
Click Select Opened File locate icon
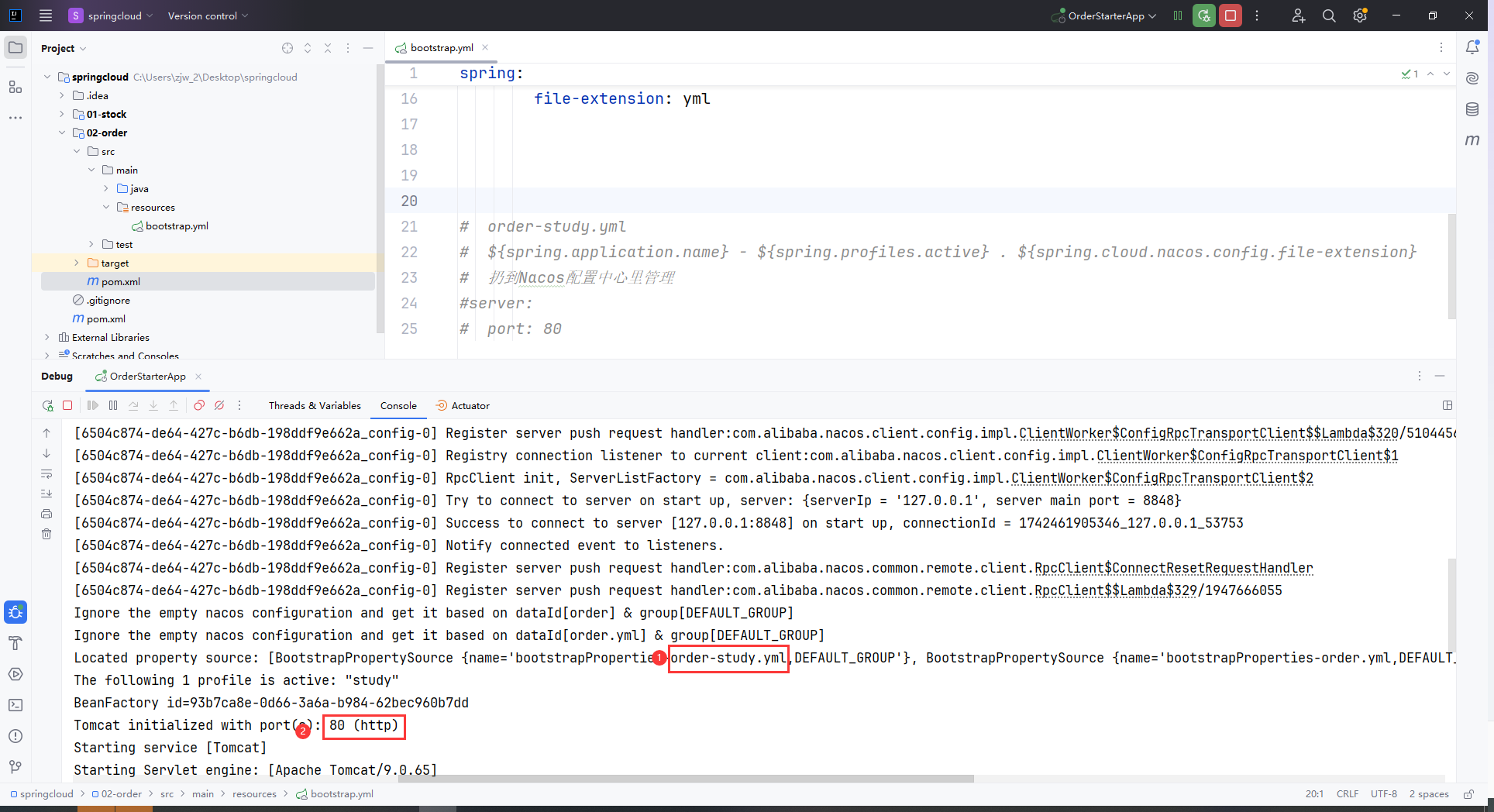pos(287,48)
